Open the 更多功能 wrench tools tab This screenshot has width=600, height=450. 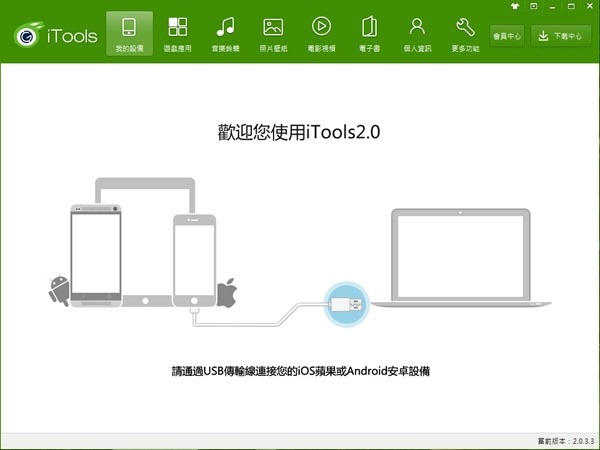pos(465,34)
